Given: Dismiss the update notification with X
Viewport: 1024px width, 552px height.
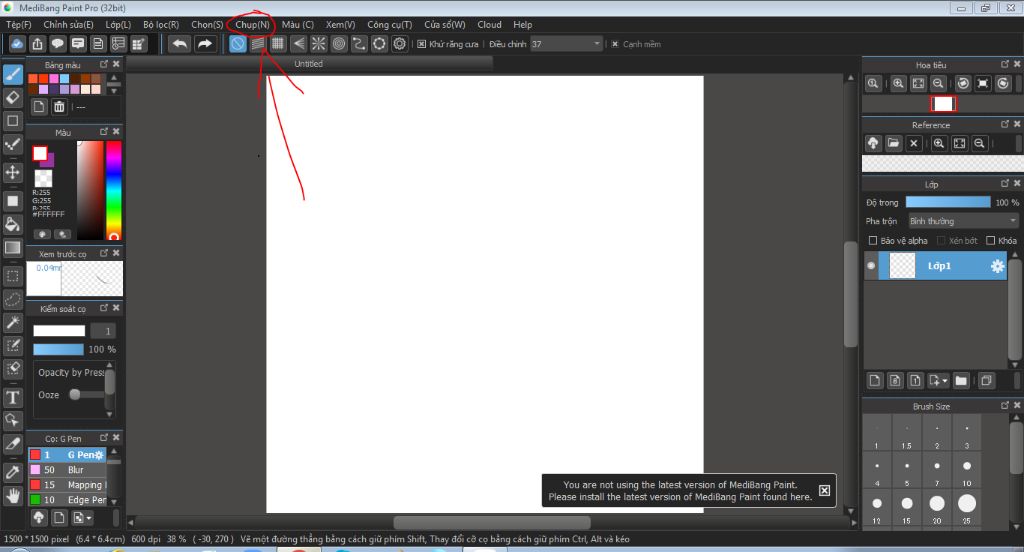Looking at the screenshot, I should tap(824, 491).
